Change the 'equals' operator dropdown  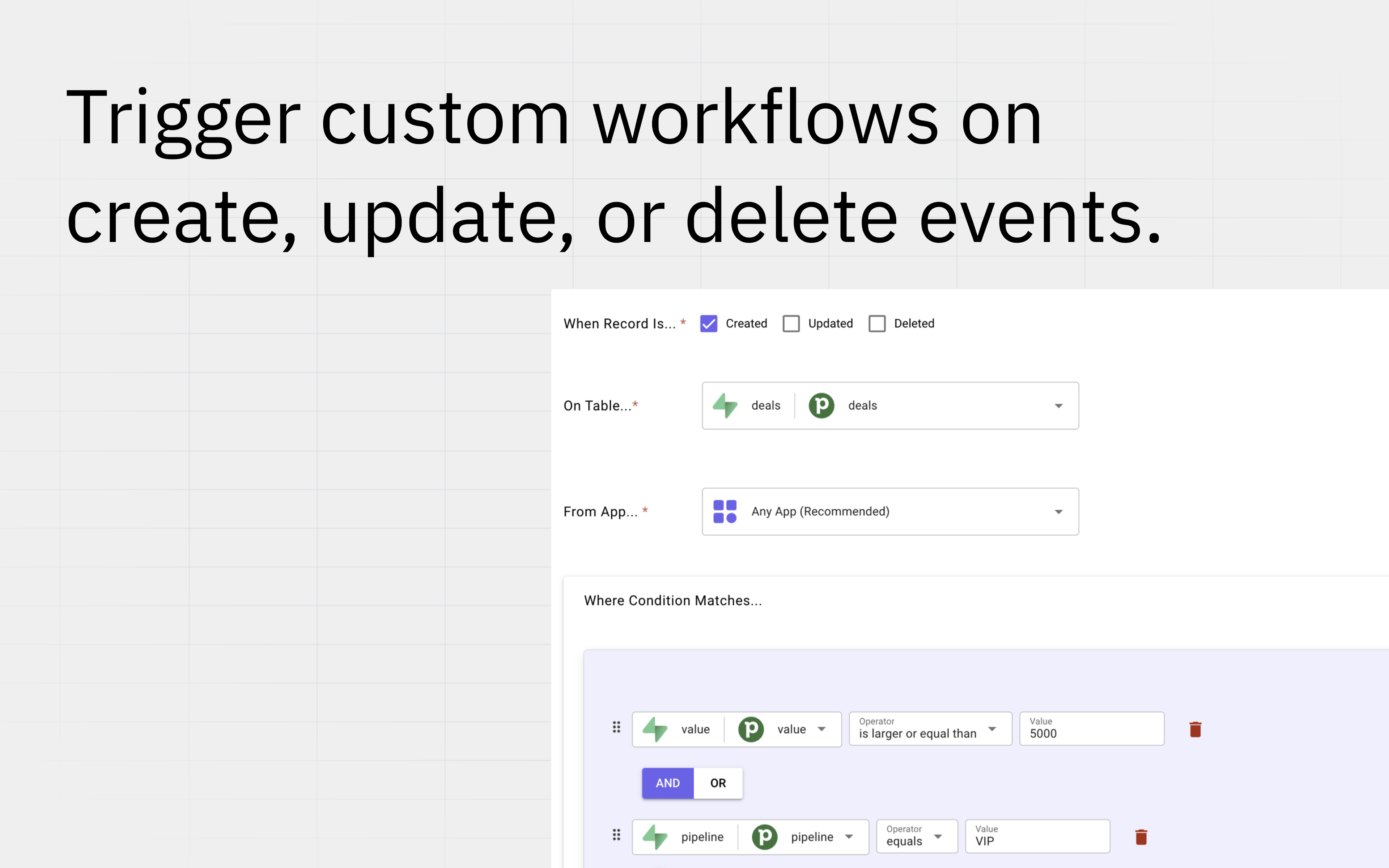coord(917,837)
